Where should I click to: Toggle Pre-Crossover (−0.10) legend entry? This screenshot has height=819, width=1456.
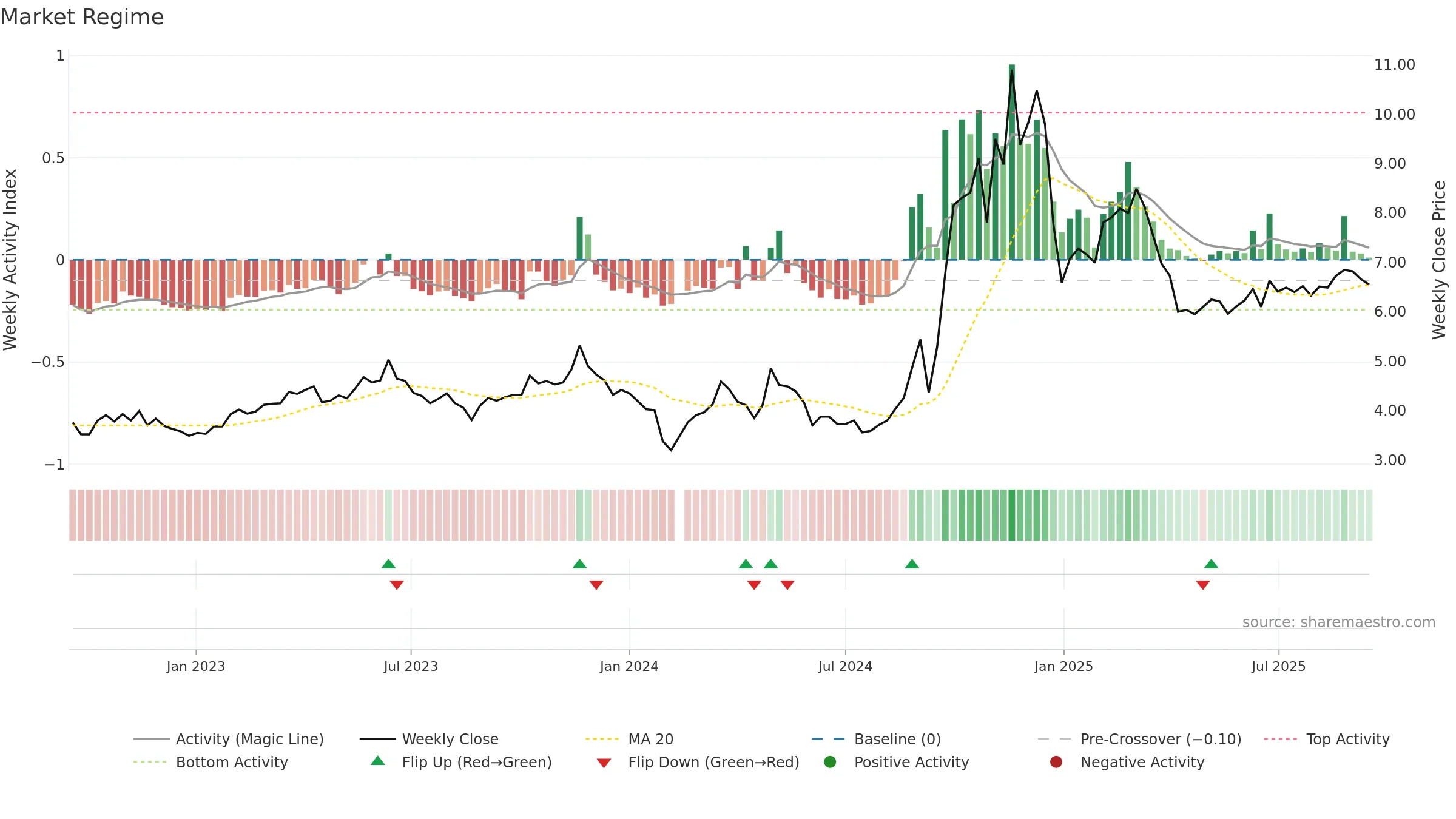[x=1139, y=739]
